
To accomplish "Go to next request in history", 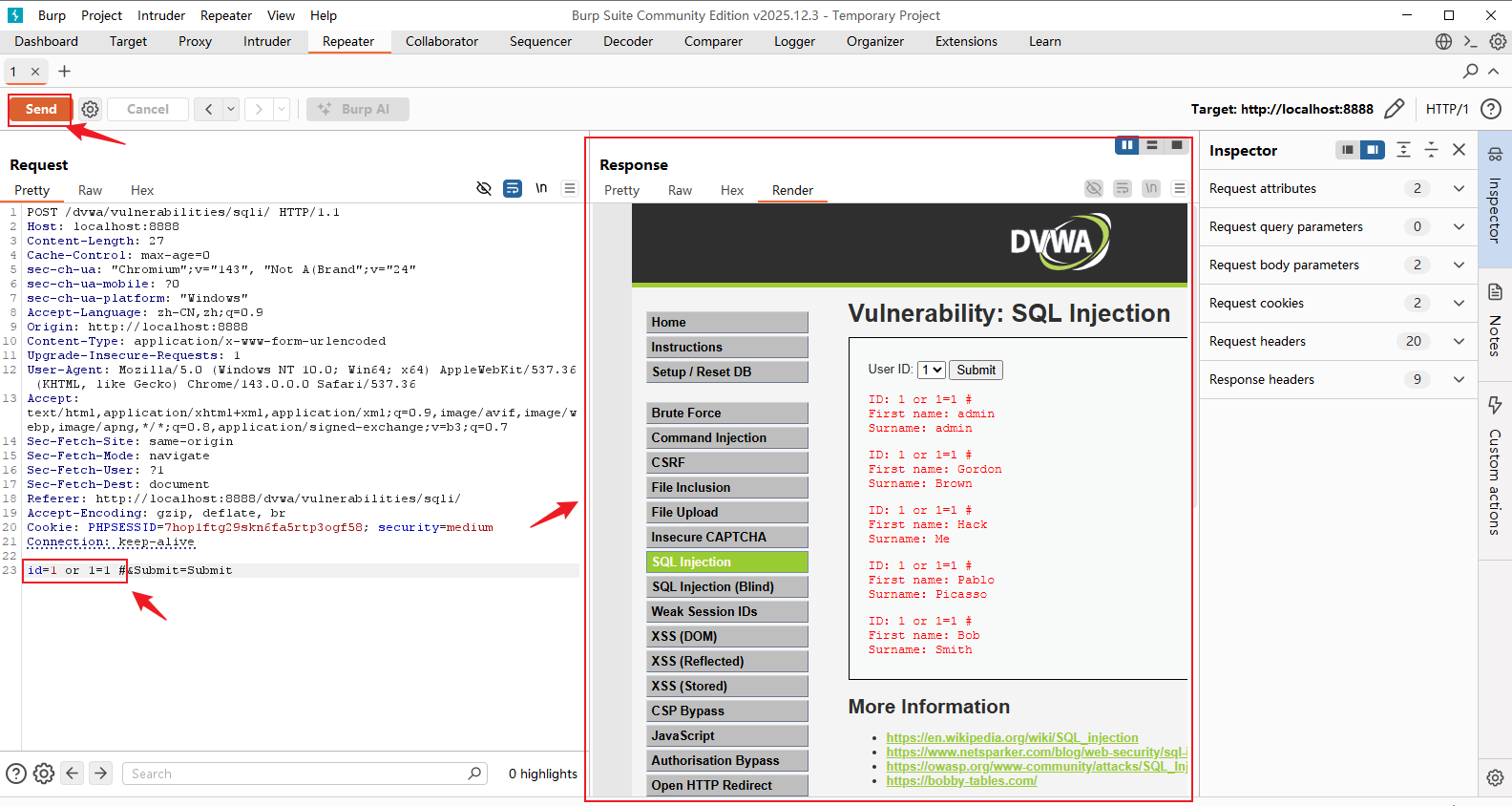I will pyautogui.click(x=258, y=109).
